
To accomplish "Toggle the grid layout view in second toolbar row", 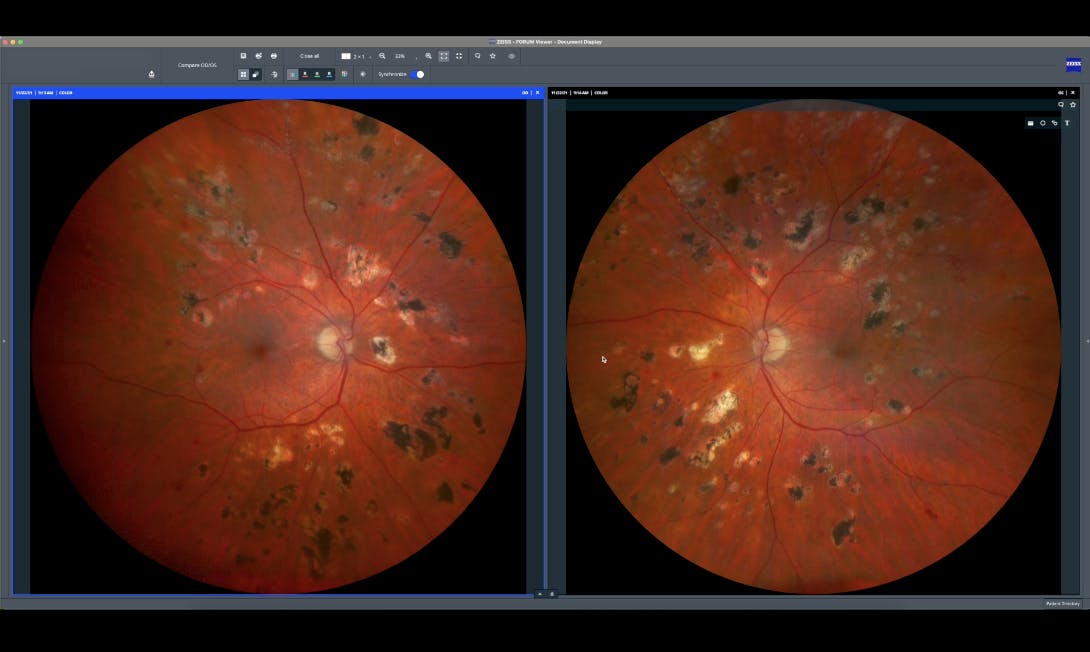I will 242,73.
